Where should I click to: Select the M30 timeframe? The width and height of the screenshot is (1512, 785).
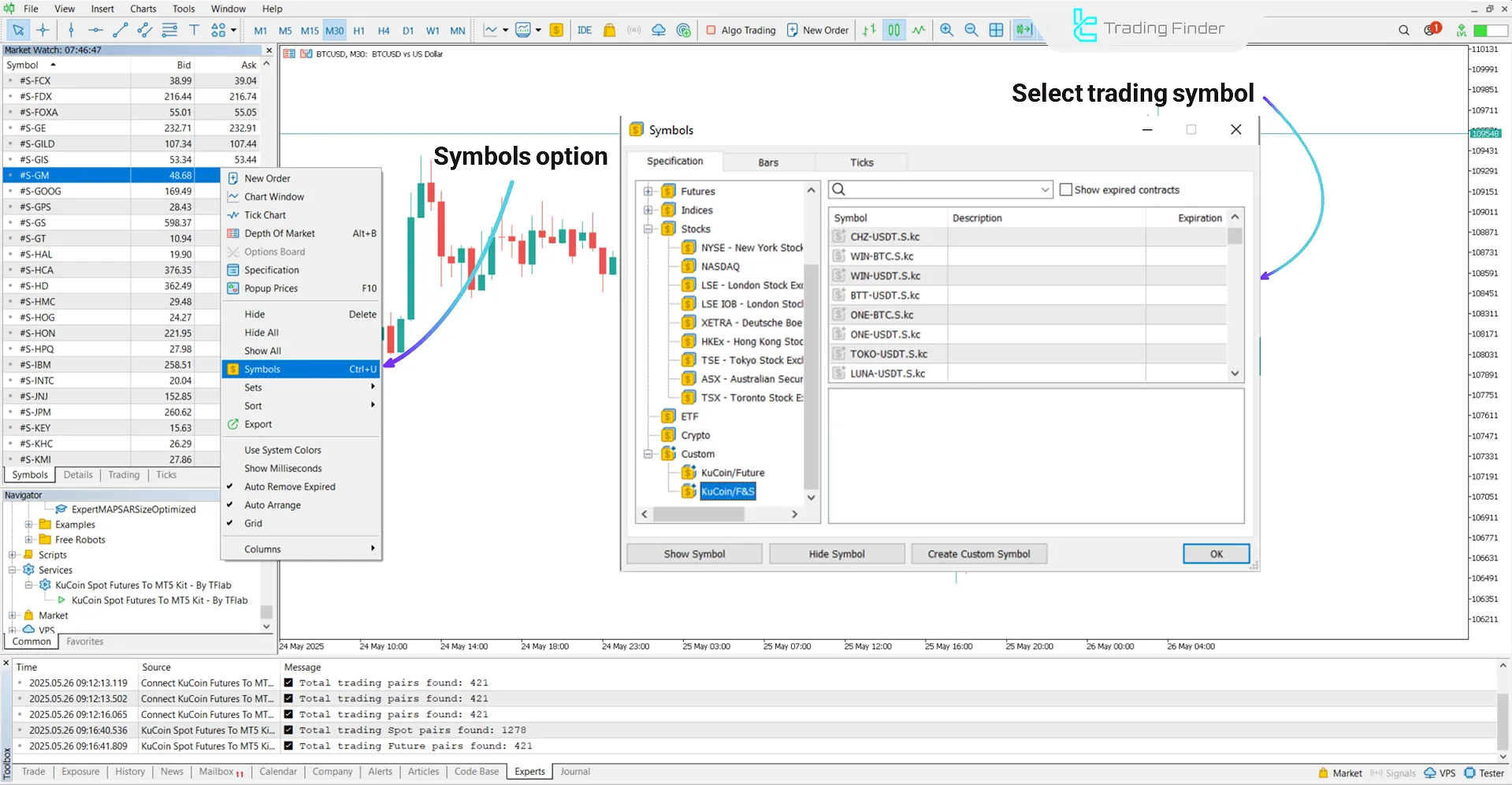click(334, 30)
